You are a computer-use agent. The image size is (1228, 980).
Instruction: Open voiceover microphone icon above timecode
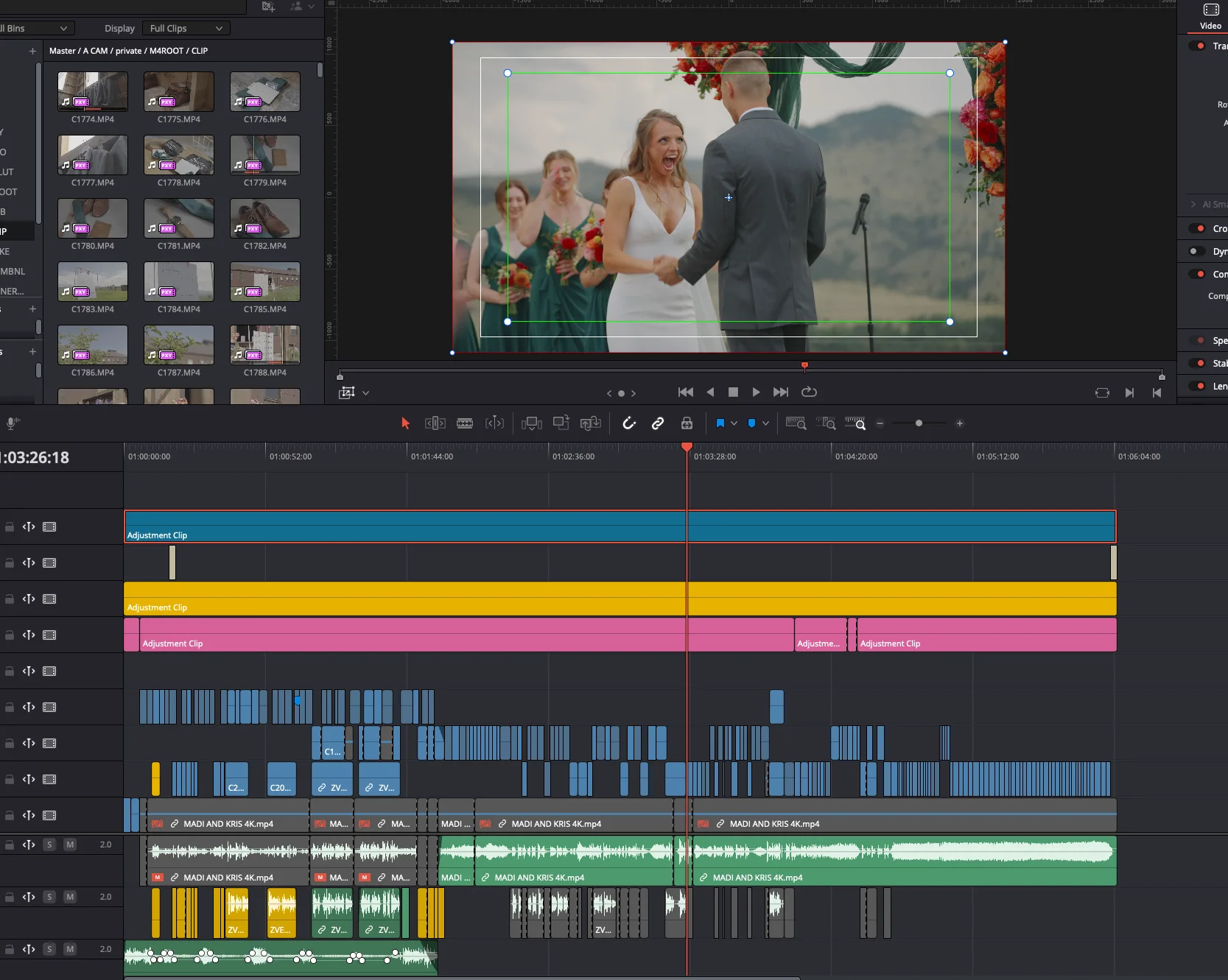[x=13, y=423]
